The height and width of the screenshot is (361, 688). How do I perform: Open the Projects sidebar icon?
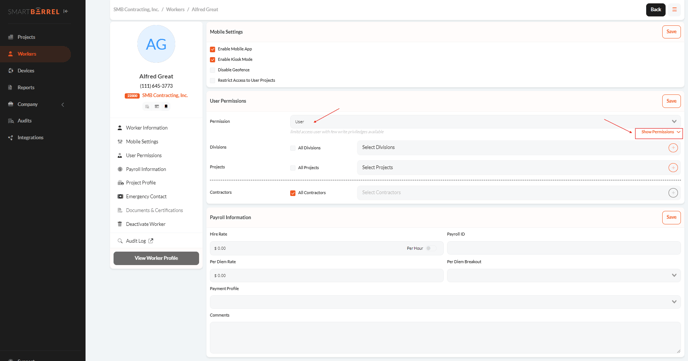coord(11,37)
